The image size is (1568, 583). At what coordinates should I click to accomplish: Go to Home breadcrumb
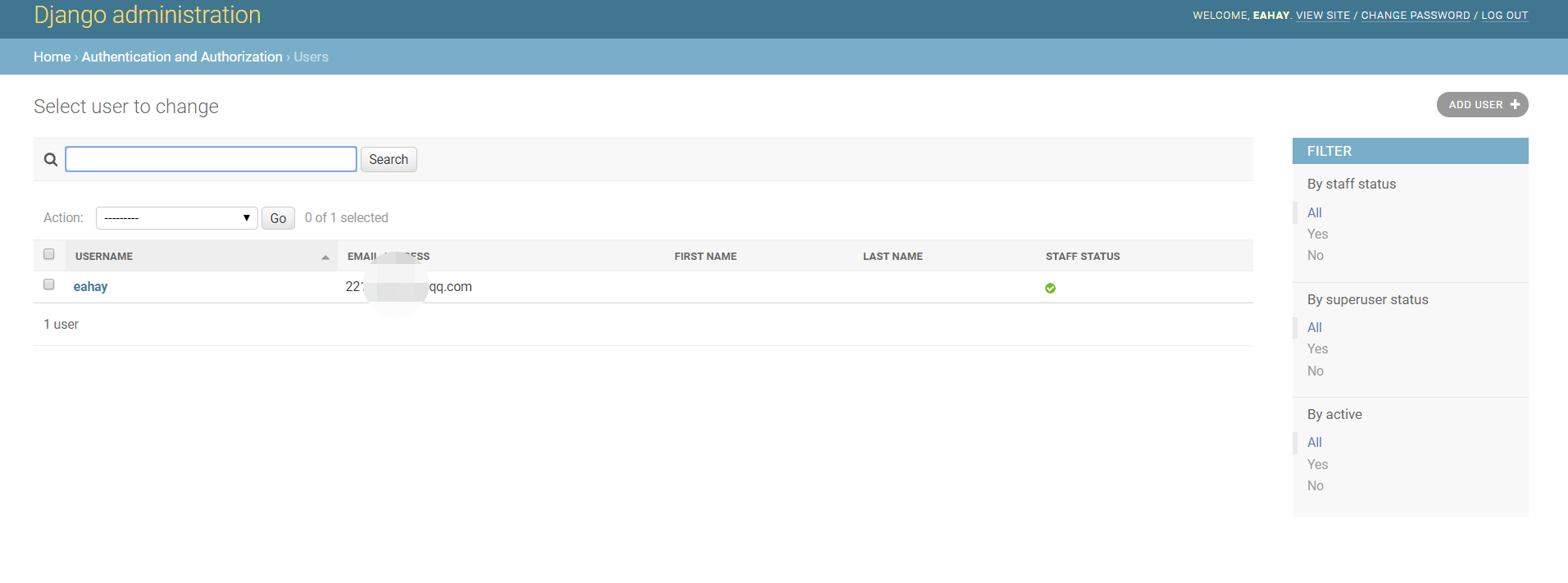(52, 57)
